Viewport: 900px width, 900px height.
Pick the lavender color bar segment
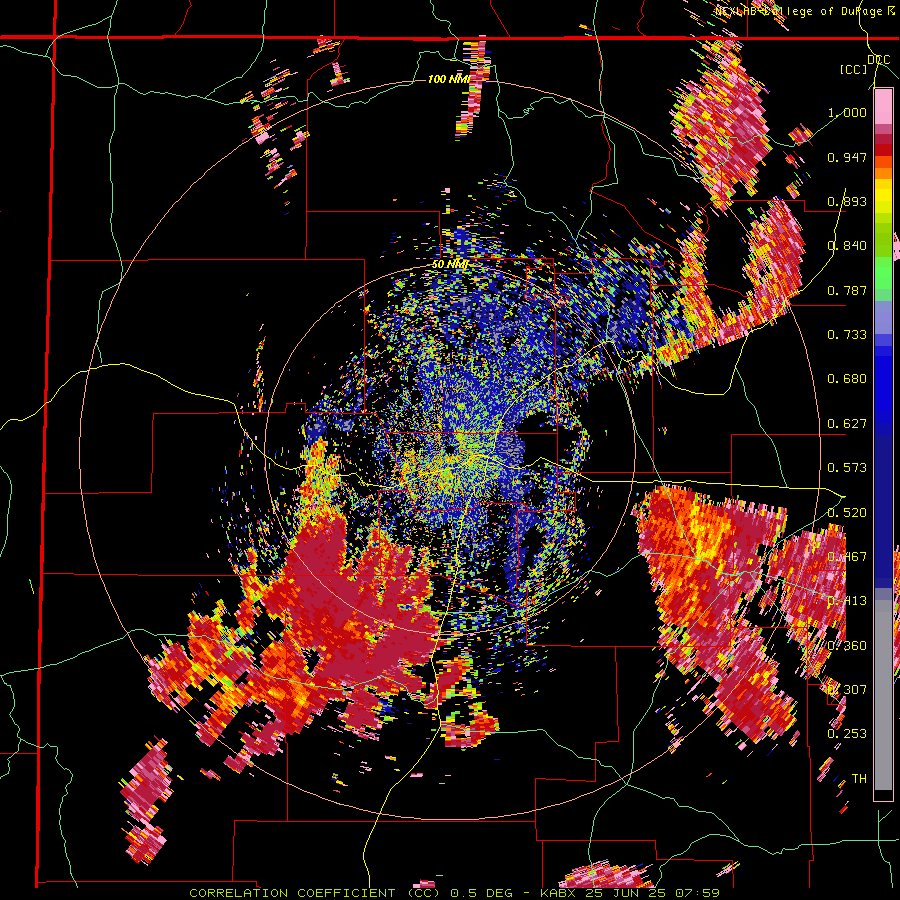coord(883,317)
